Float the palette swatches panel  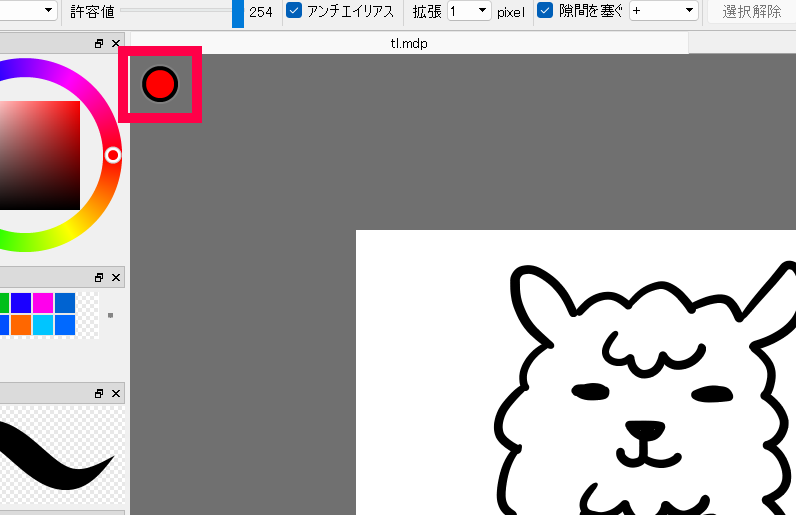[x=99, y=277]
